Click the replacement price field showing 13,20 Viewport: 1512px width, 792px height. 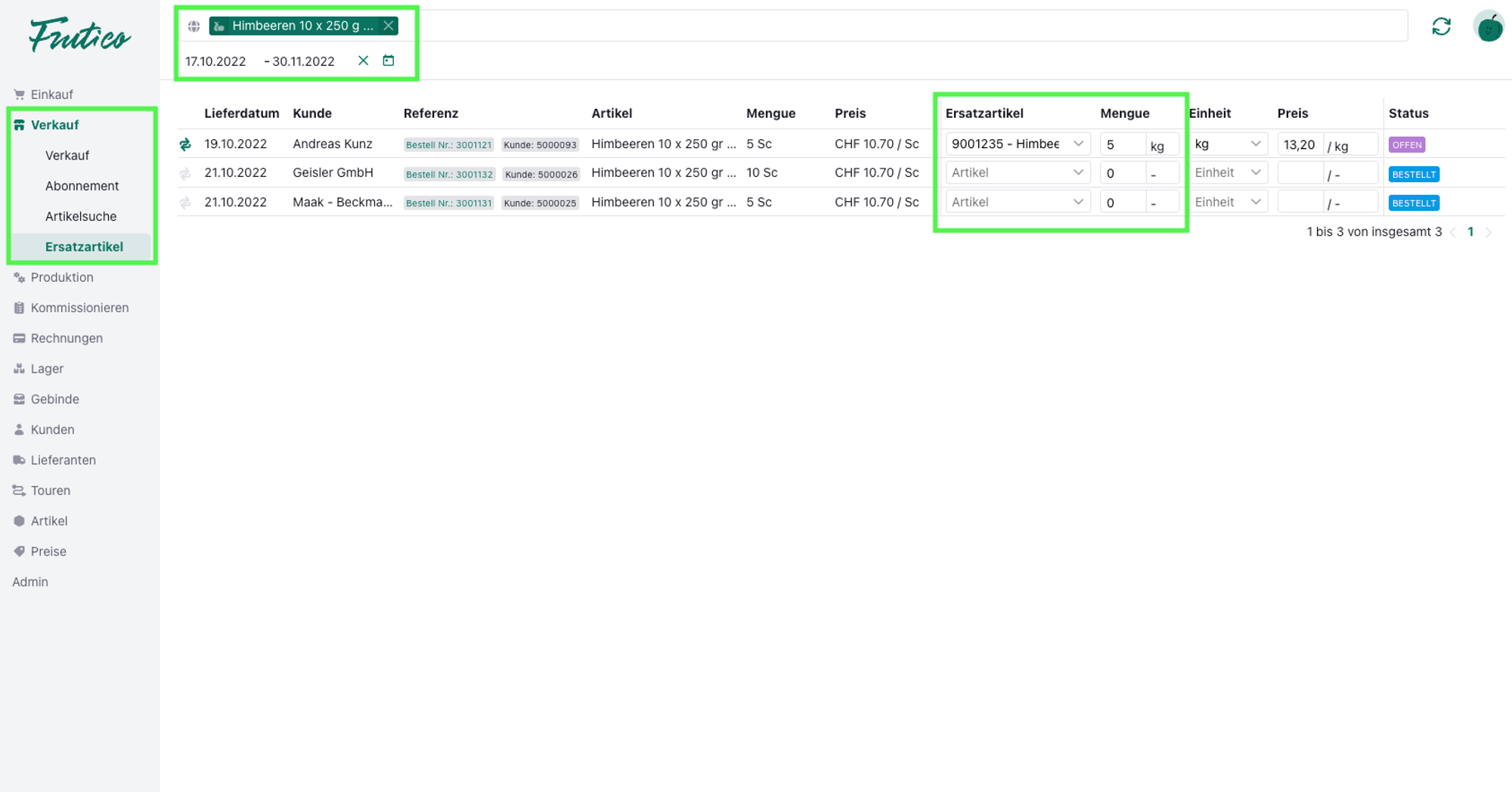[1300, 144]
